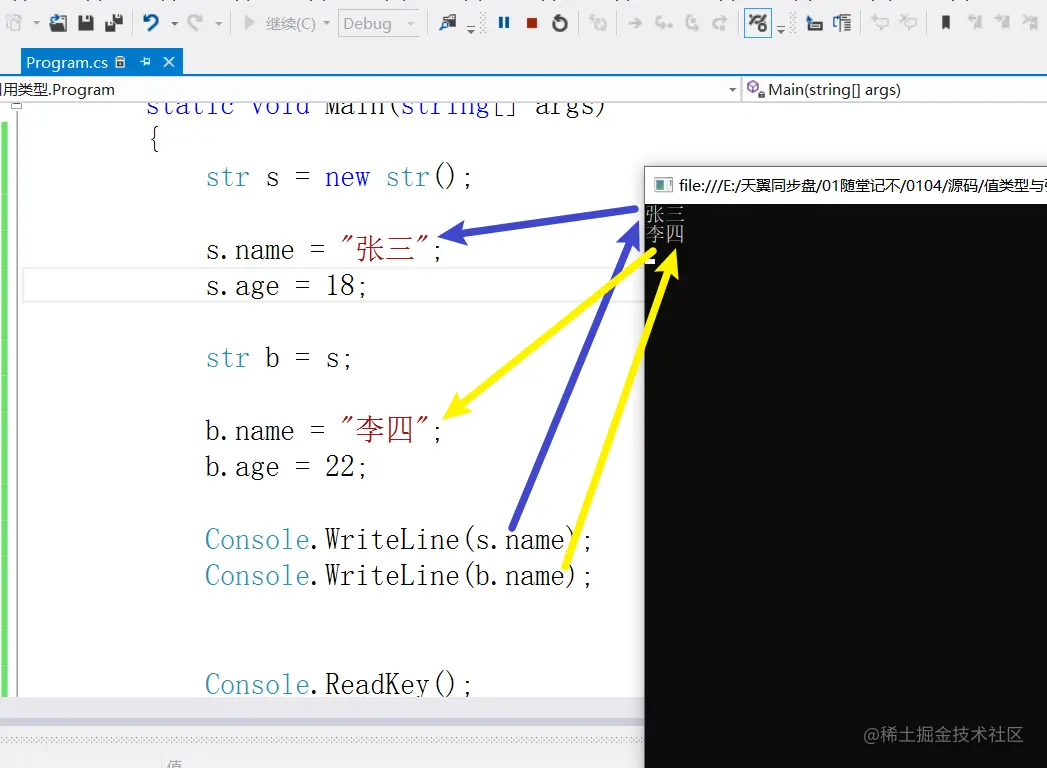Go to the previous bookmark

[x=974, y=23]
